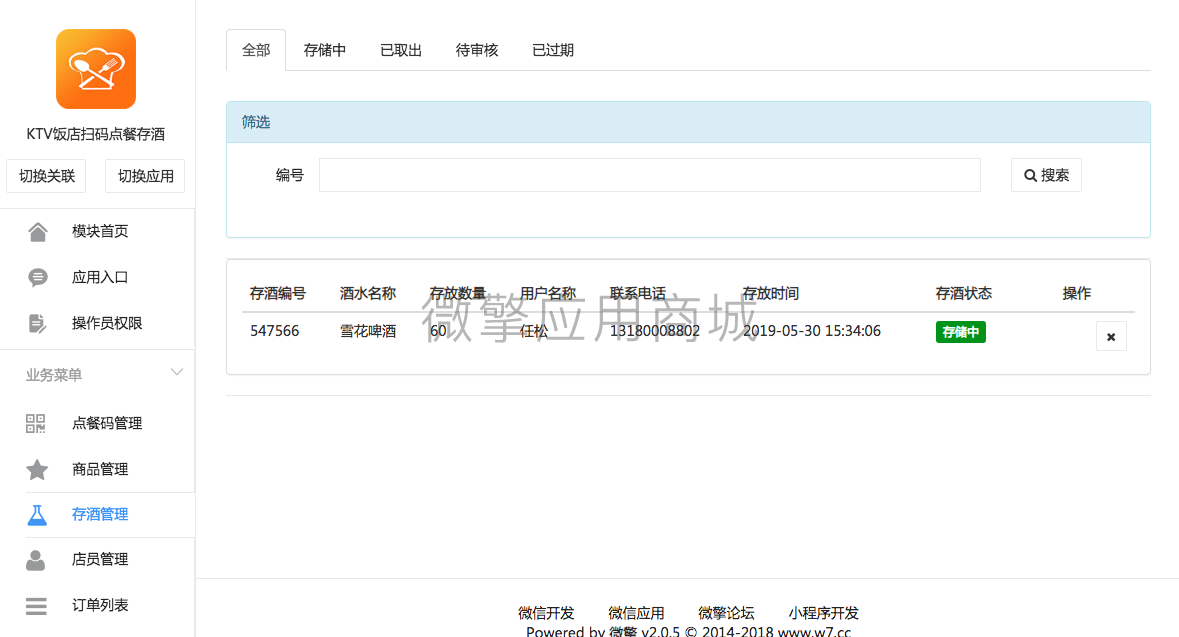
Task: Click the 存放时间 column header
Action: coord(770,293)
